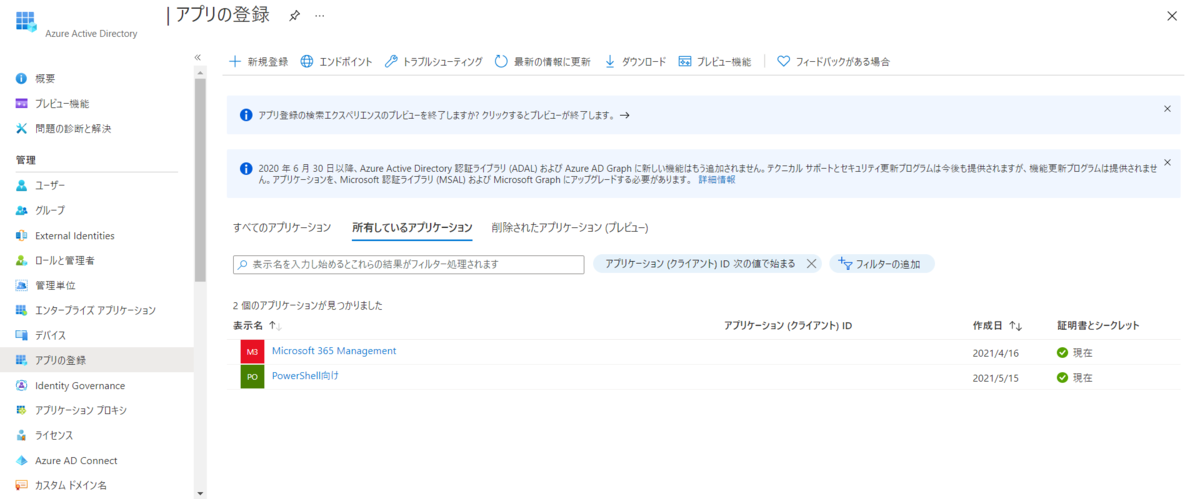Open Microsoft 365 Management app link
The width and height of the screenshot is (1200, 499).
(x=334, y=351)
